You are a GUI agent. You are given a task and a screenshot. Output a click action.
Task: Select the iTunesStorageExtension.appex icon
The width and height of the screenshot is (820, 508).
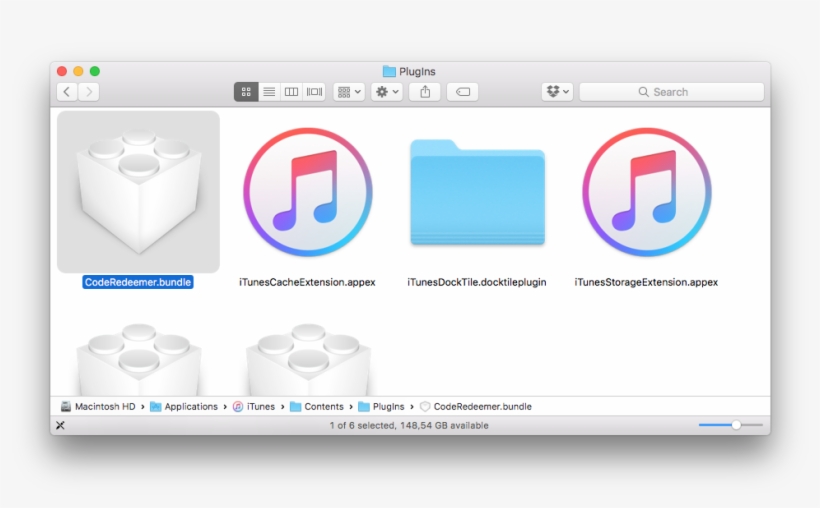pos(647,192)
